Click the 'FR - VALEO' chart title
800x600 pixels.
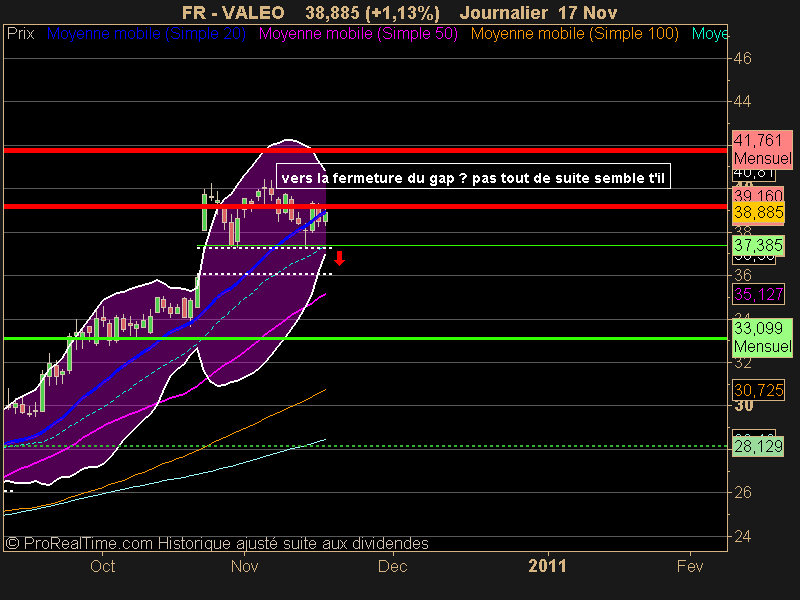pos(233,12)
